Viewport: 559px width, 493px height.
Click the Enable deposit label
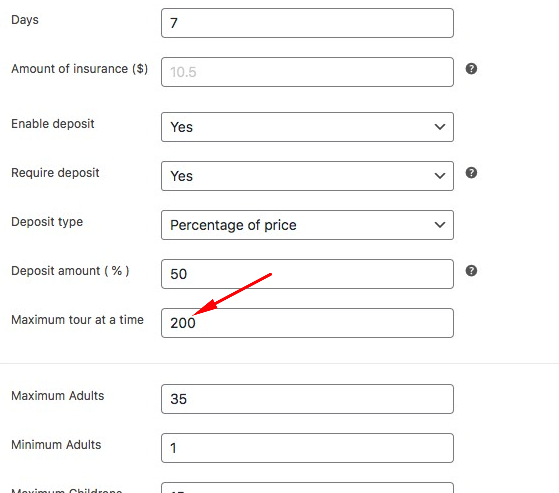(x=53, y=124)
